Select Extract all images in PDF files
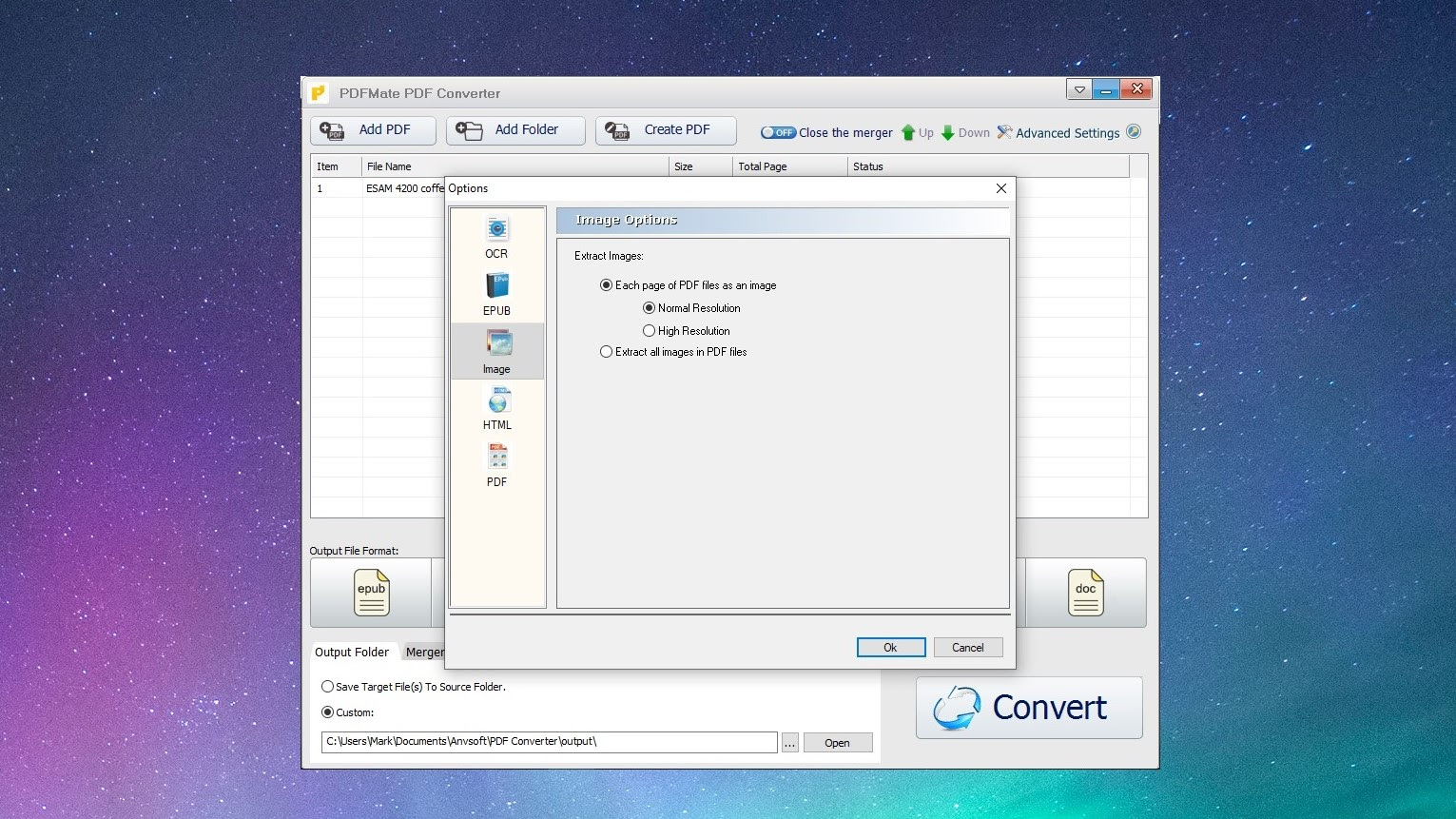The width and height of the screenshot is (1456, 819). point(673,352)
